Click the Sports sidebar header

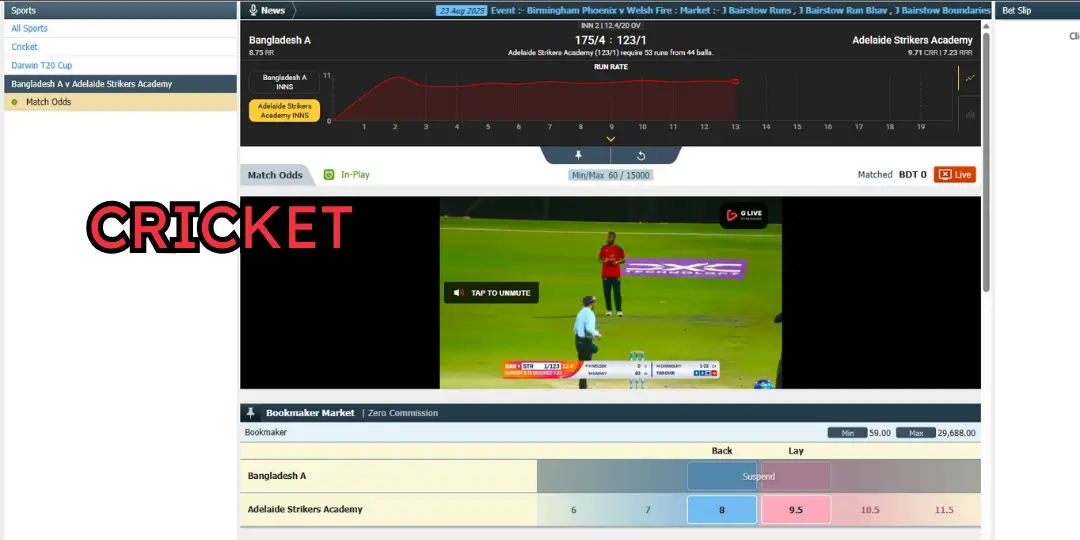point(121,10)
